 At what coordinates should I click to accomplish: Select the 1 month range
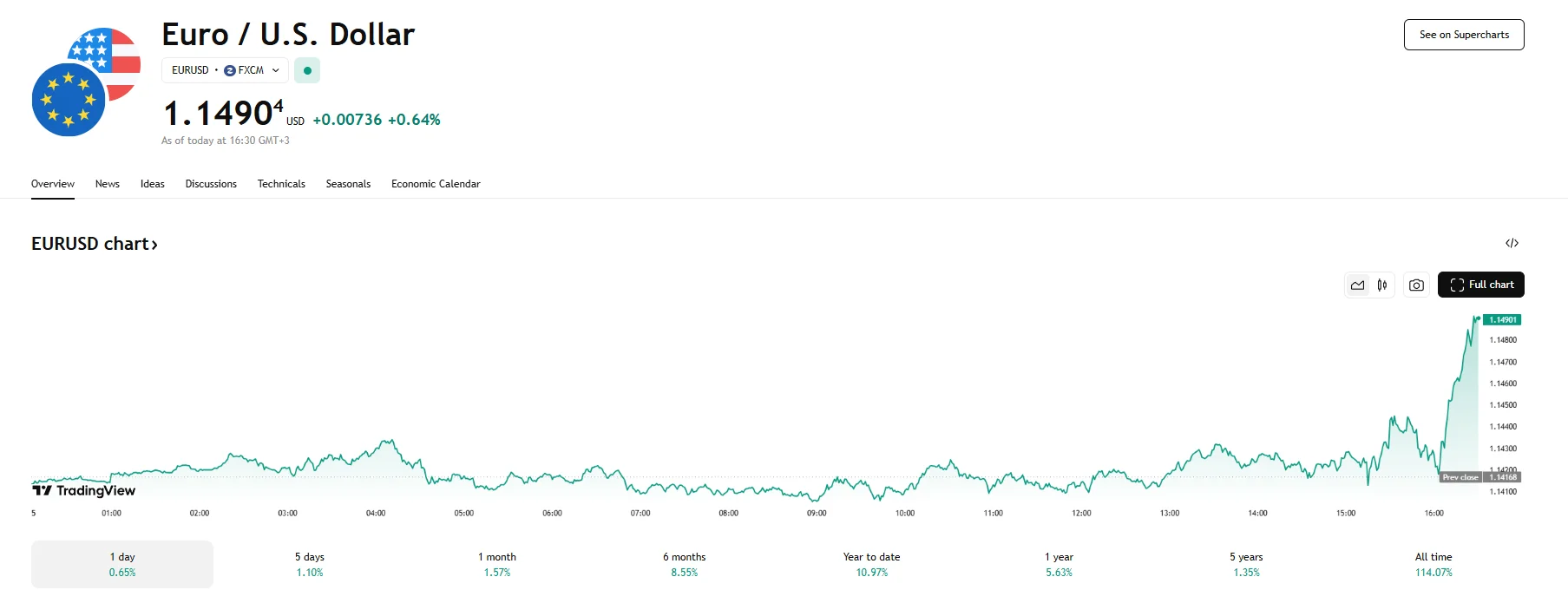pos(497,564)
